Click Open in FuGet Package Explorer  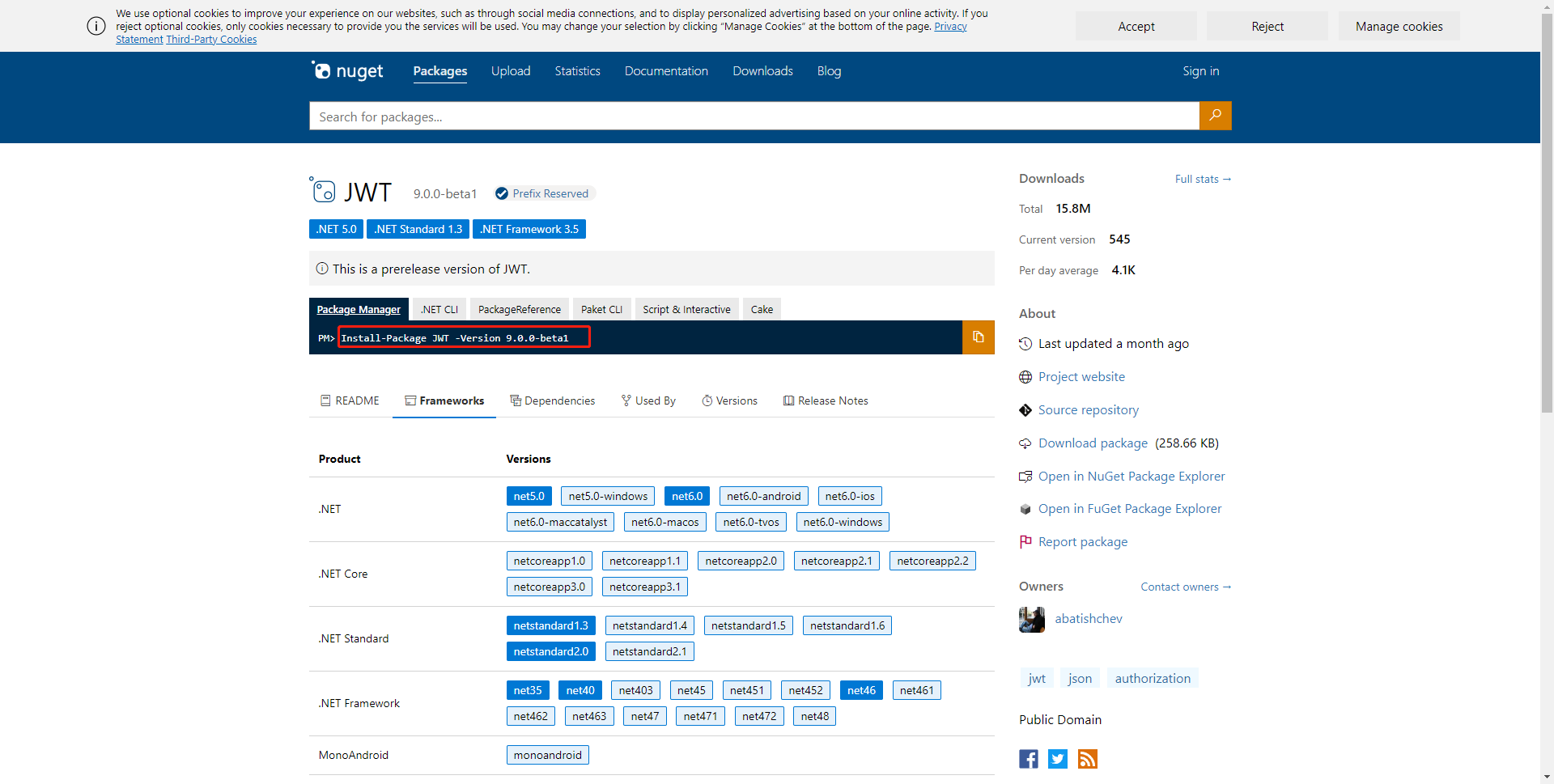[1130, 509]
